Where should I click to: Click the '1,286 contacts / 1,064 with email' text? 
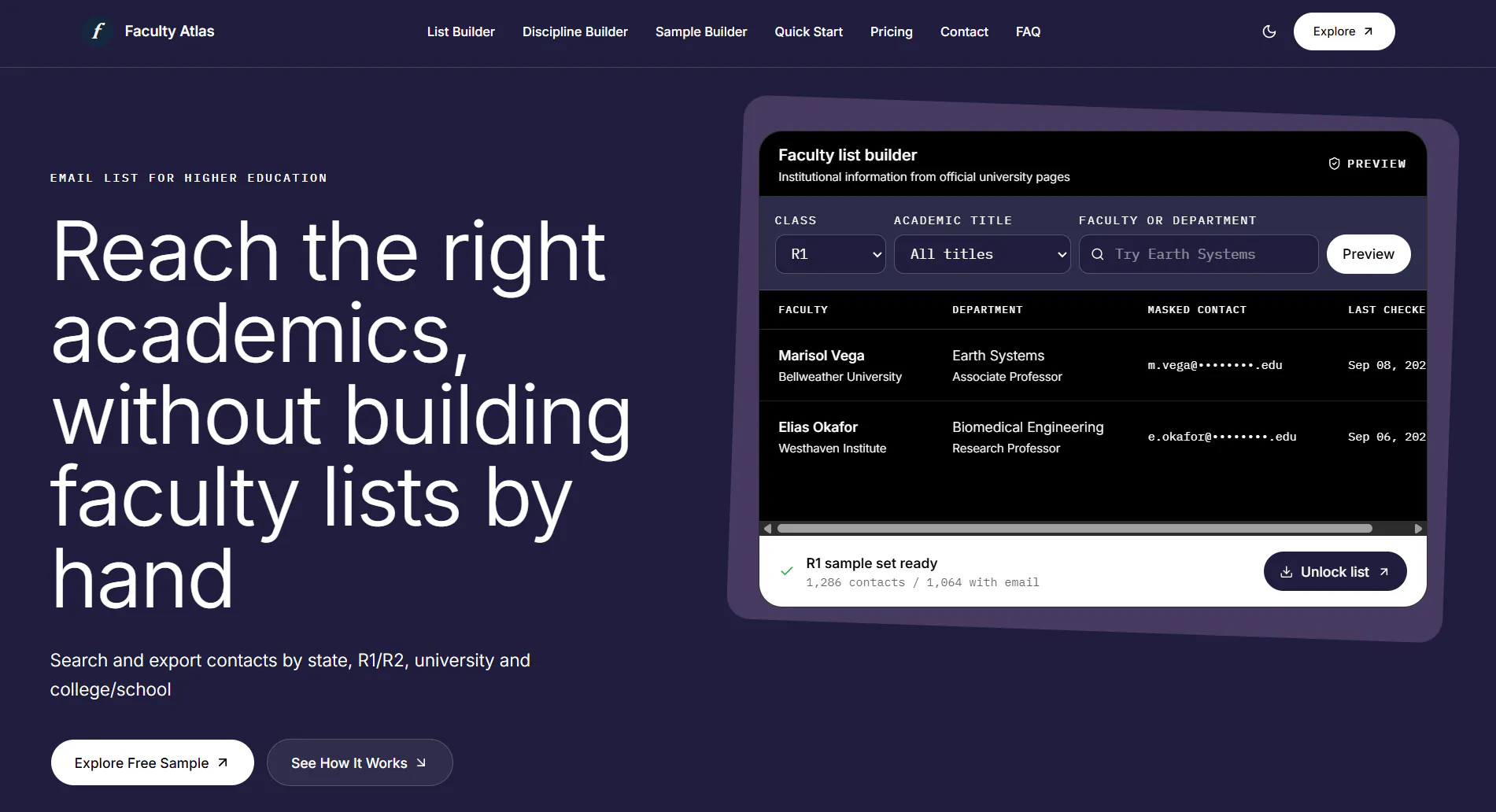click(x=922, y=582)
